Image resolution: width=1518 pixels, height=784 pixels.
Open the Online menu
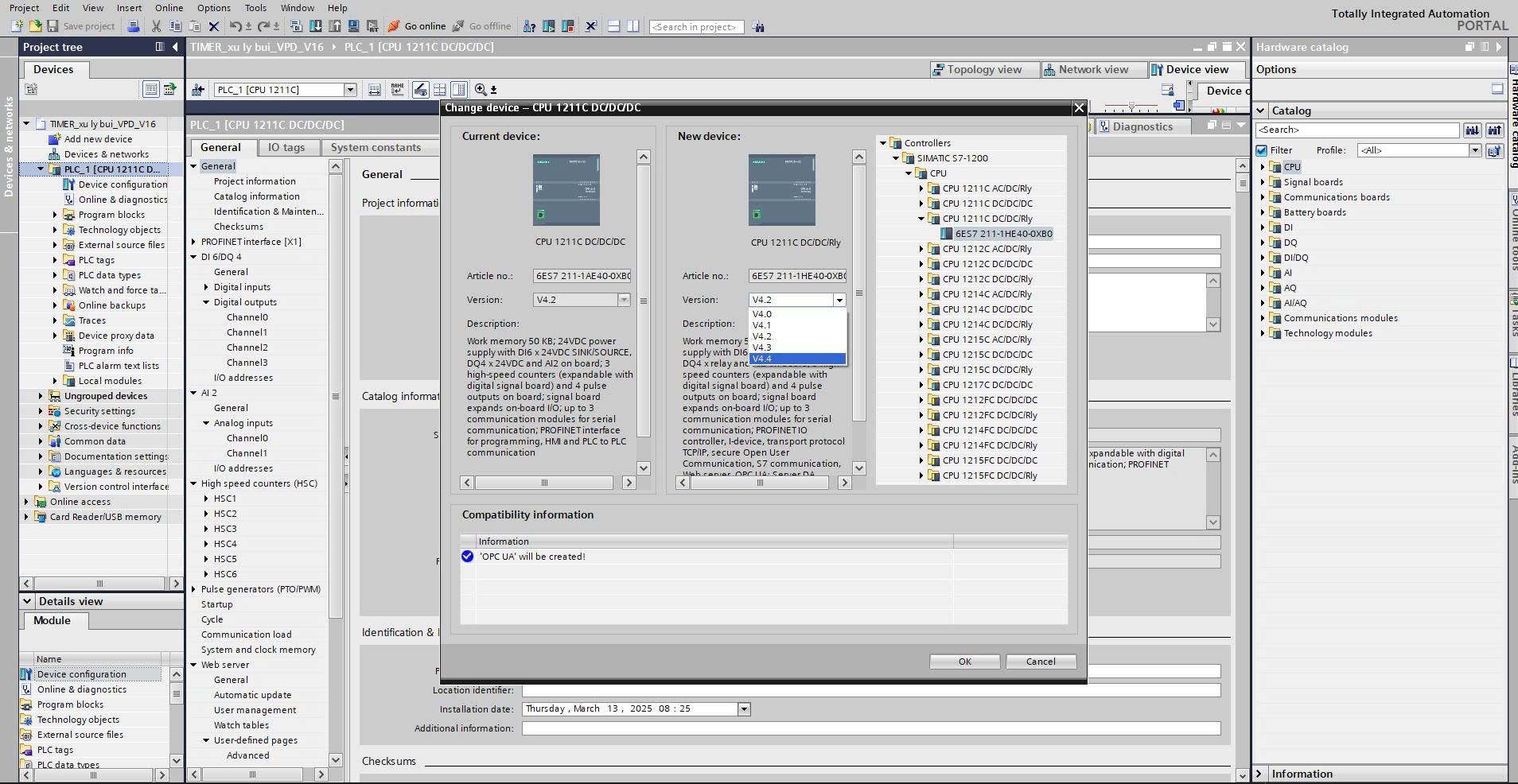pos(169,8)
